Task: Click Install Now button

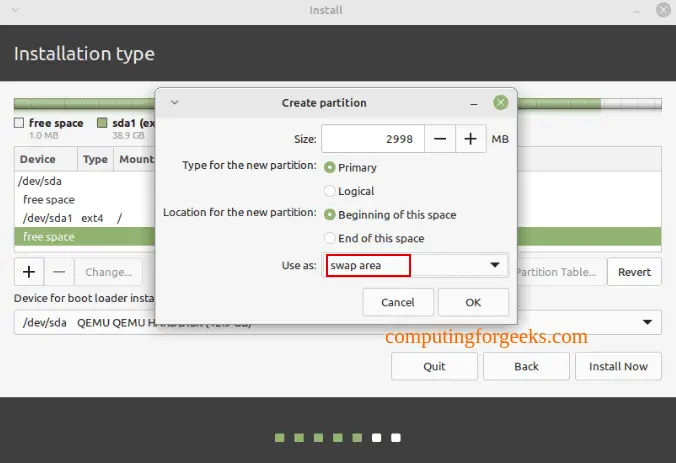Action: (x=618, y=366)
